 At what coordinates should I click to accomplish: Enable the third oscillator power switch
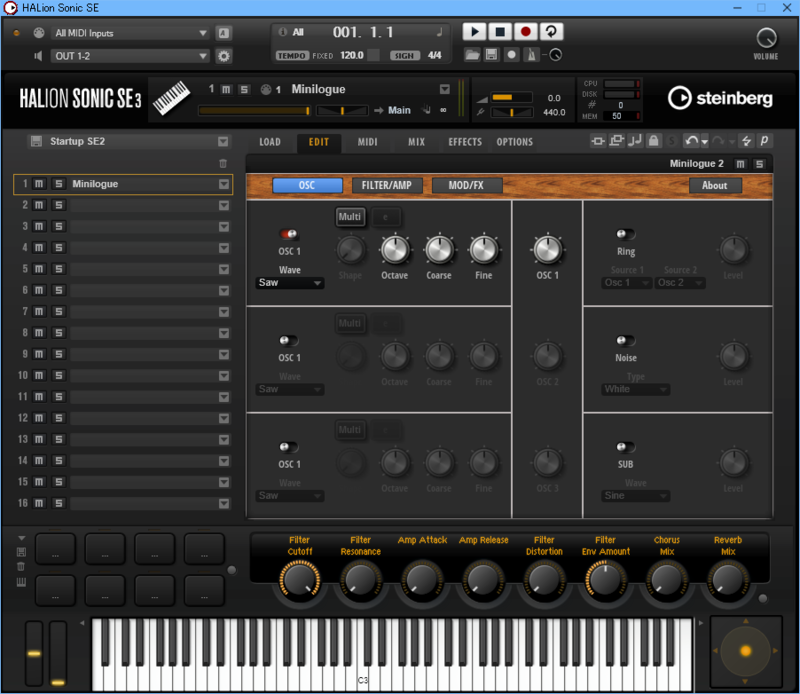coord(289,447)
